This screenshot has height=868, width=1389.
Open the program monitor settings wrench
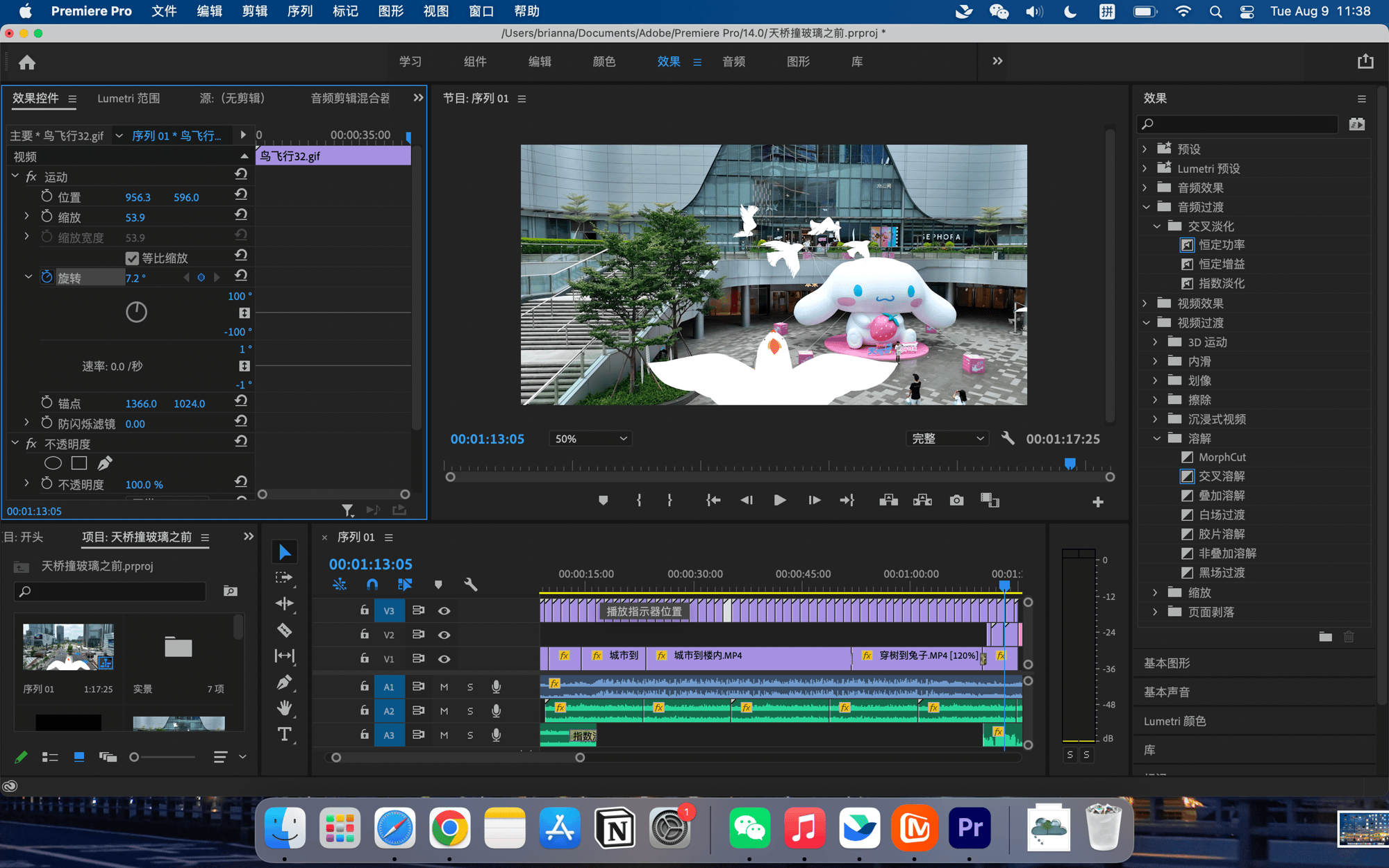point(1008,438)
